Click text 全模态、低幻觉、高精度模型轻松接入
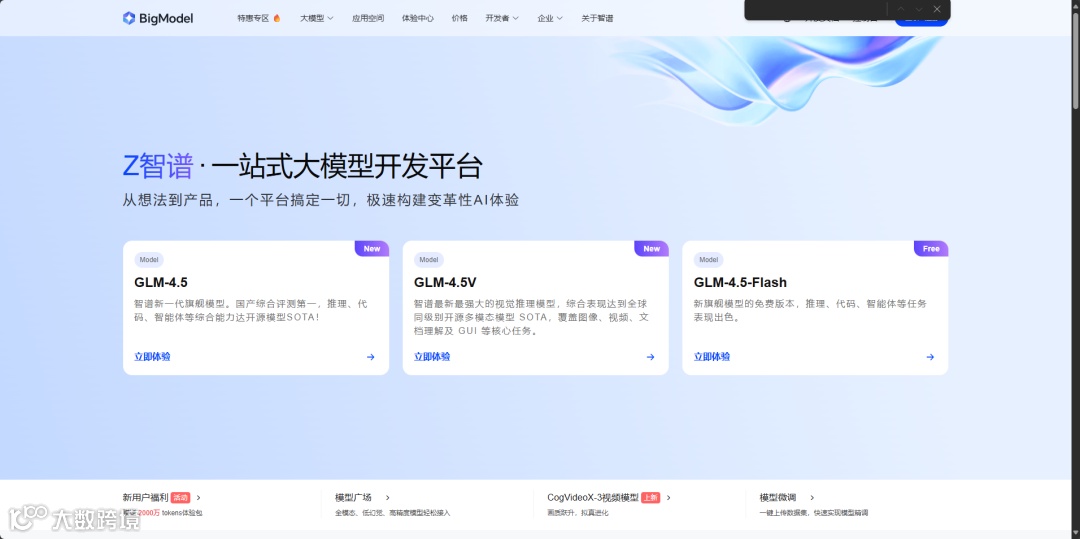 (x=393, y=514)
